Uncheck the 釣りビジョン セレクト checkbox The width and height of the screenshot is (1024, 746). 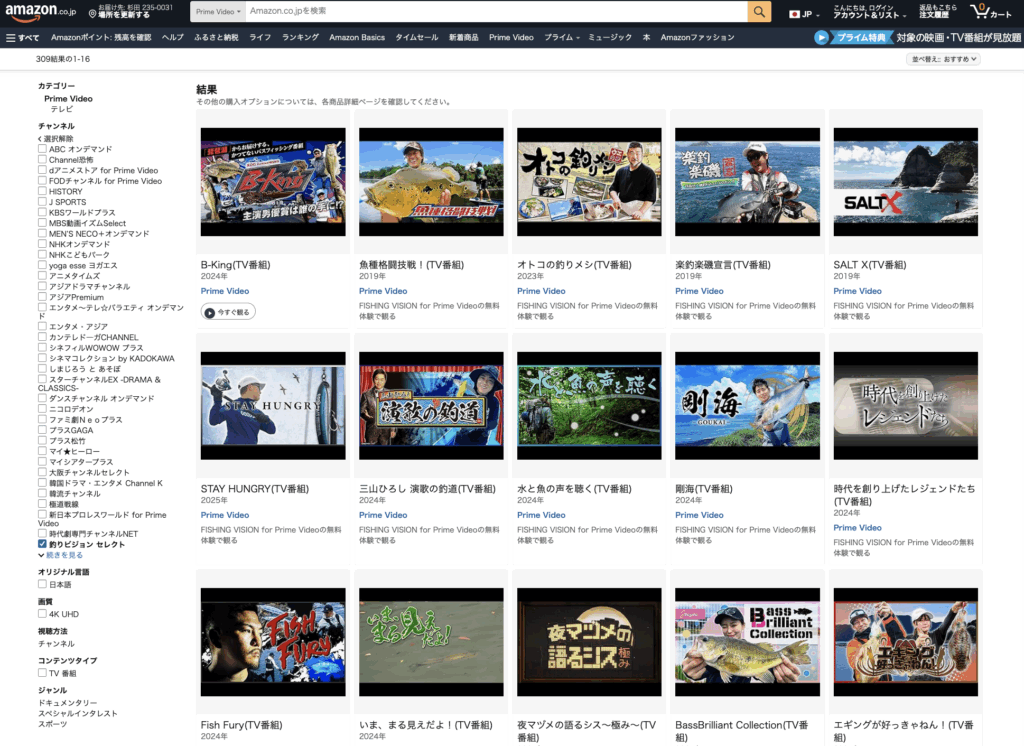point(42,544)
